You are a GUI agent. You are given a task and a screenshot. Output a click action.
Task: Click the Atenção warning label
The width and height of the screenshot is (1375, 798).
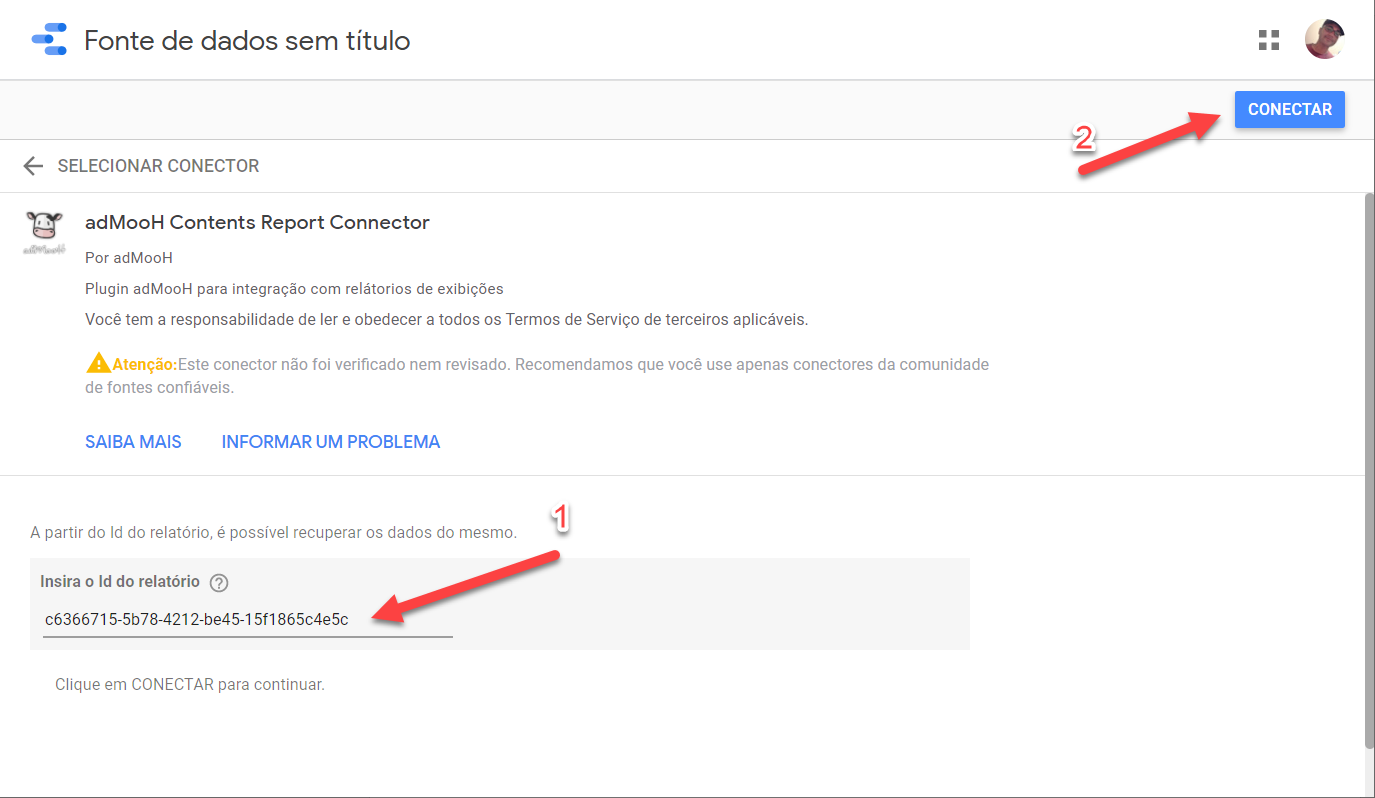(144, 364)
